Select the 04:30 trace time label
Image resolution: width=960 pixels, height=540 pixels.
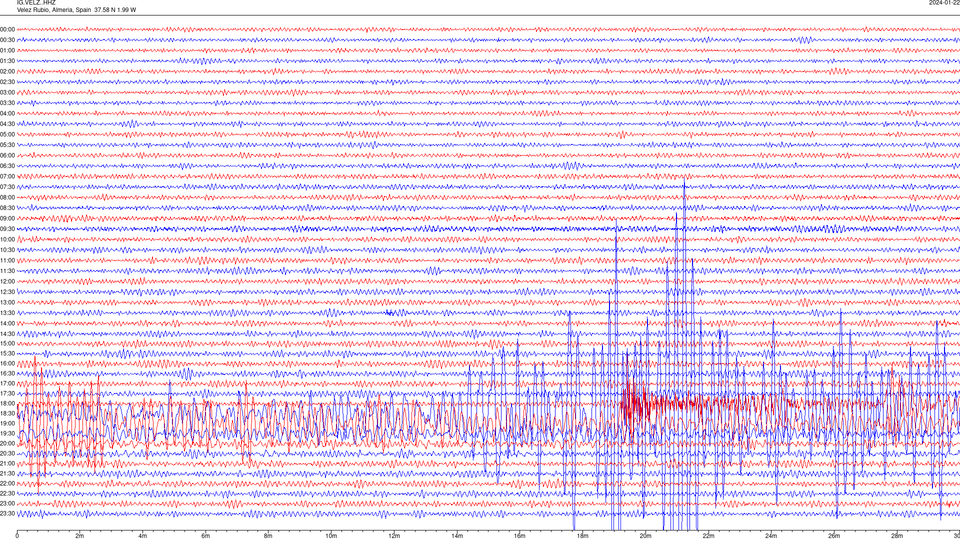[x=7, y=124]
